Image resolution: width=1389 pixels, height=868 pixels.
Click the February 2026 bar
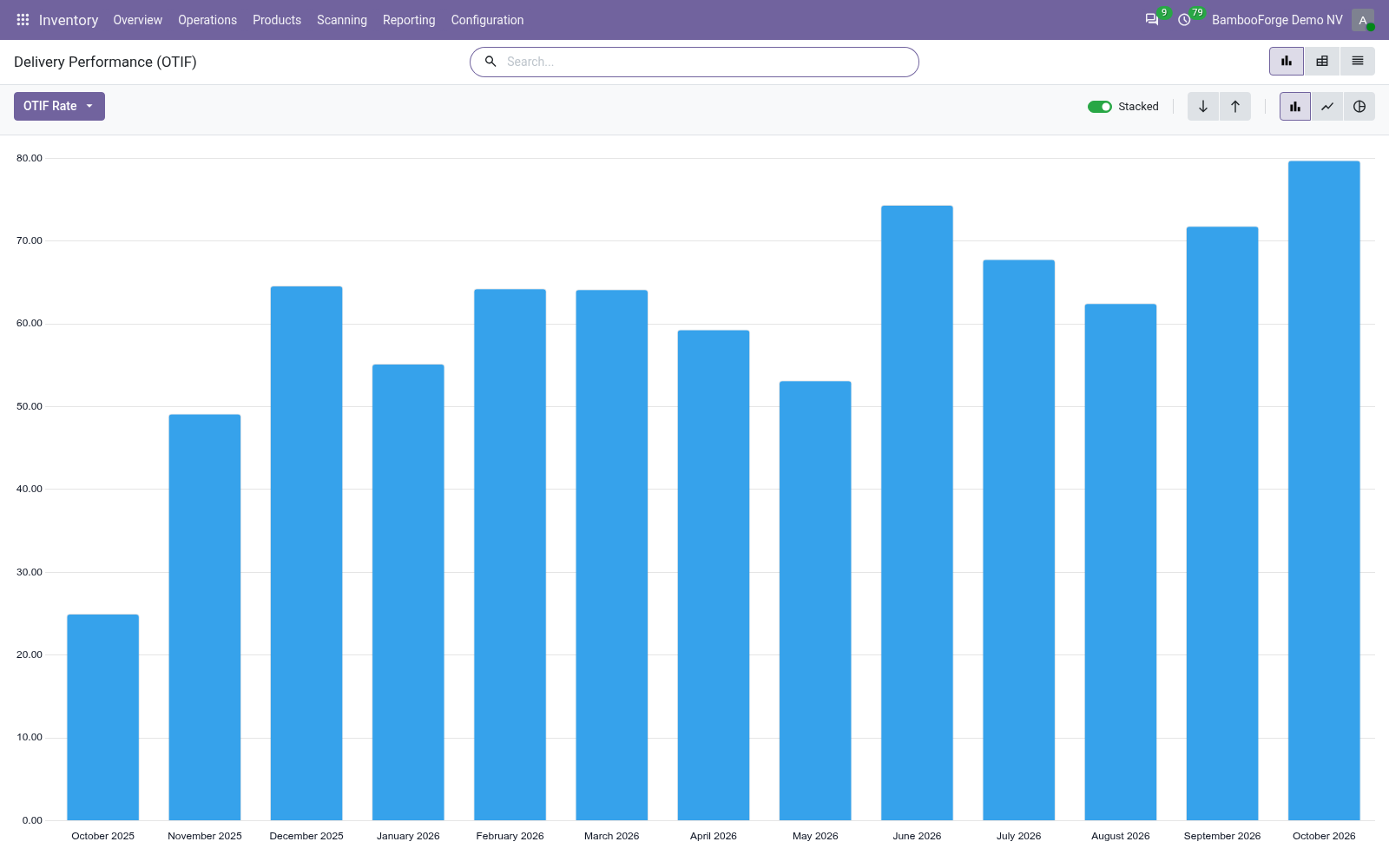pos(510,555)
